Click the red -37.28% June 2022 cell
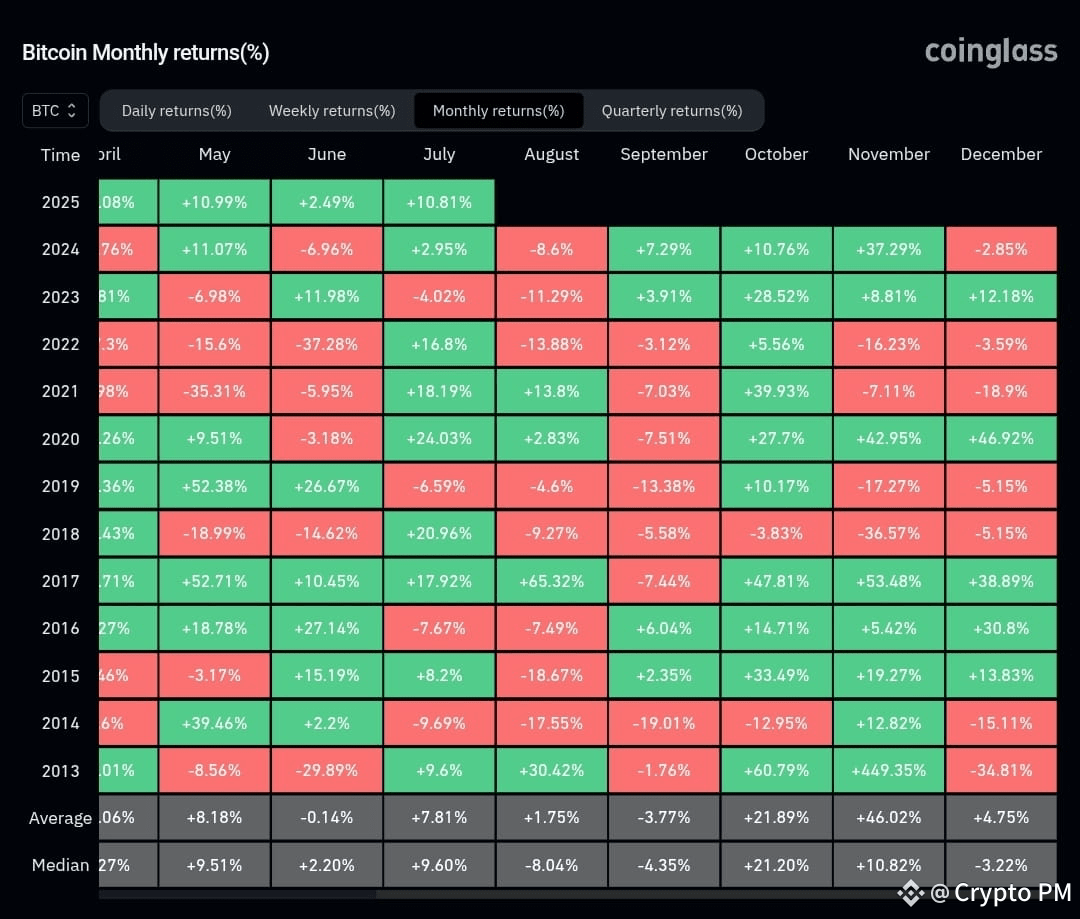The image size is (1080, 919). point(326,343)
